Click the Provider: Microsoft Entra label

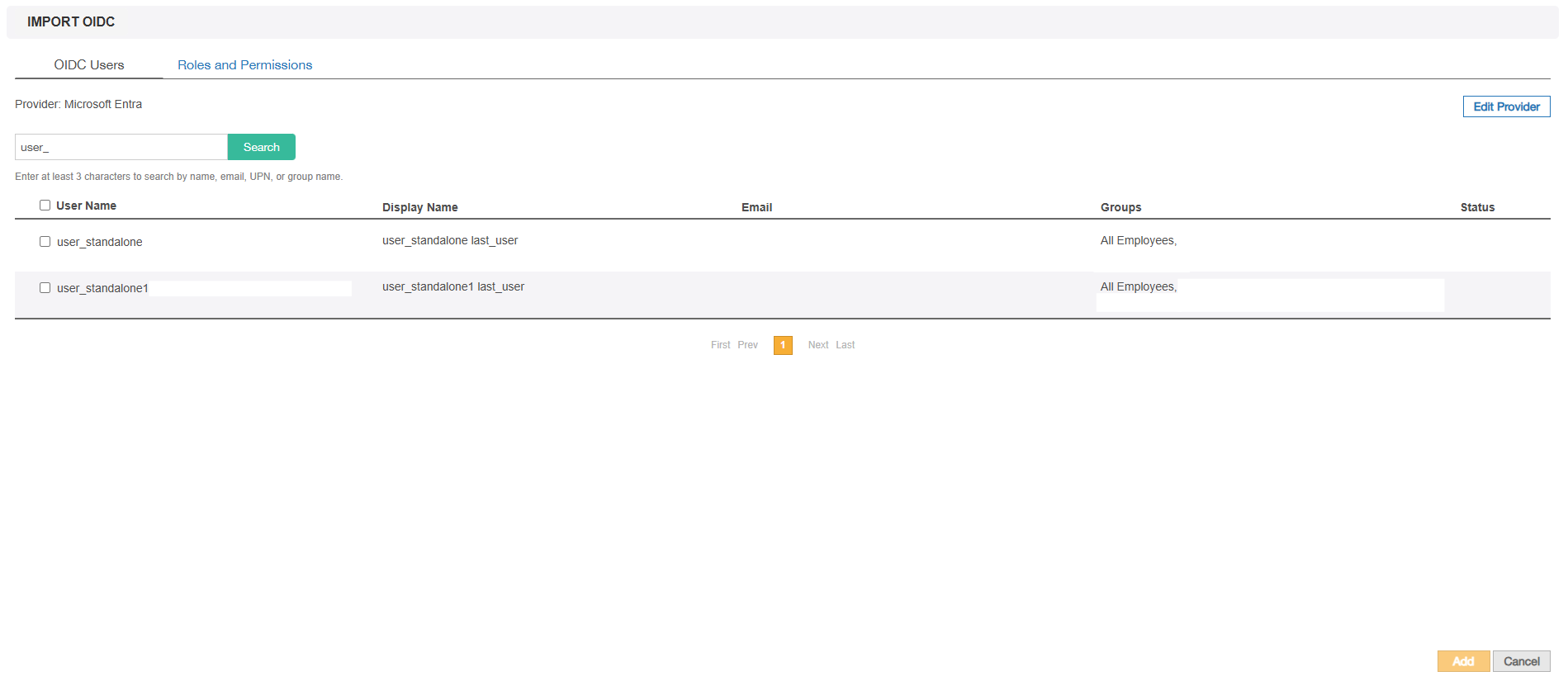[78, 104]
